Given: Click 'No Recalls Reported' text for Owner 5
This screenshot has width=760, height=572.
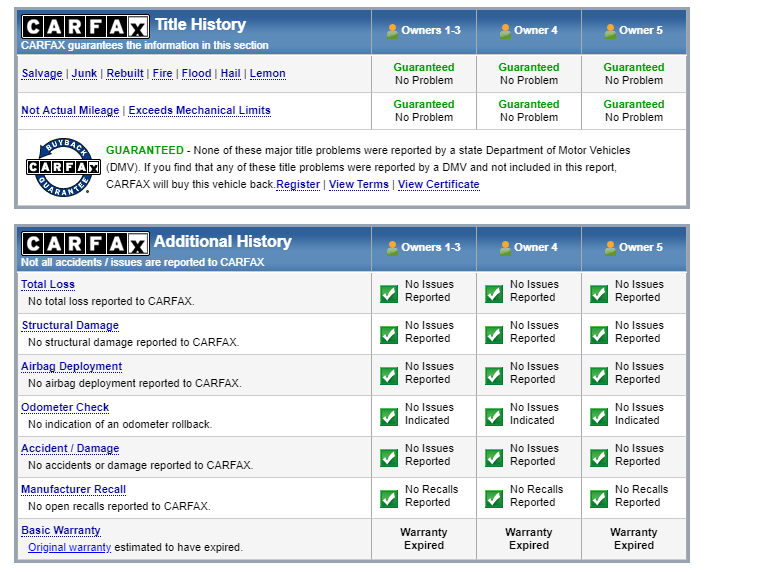Looking at the screenshot, I should (642, 496).
